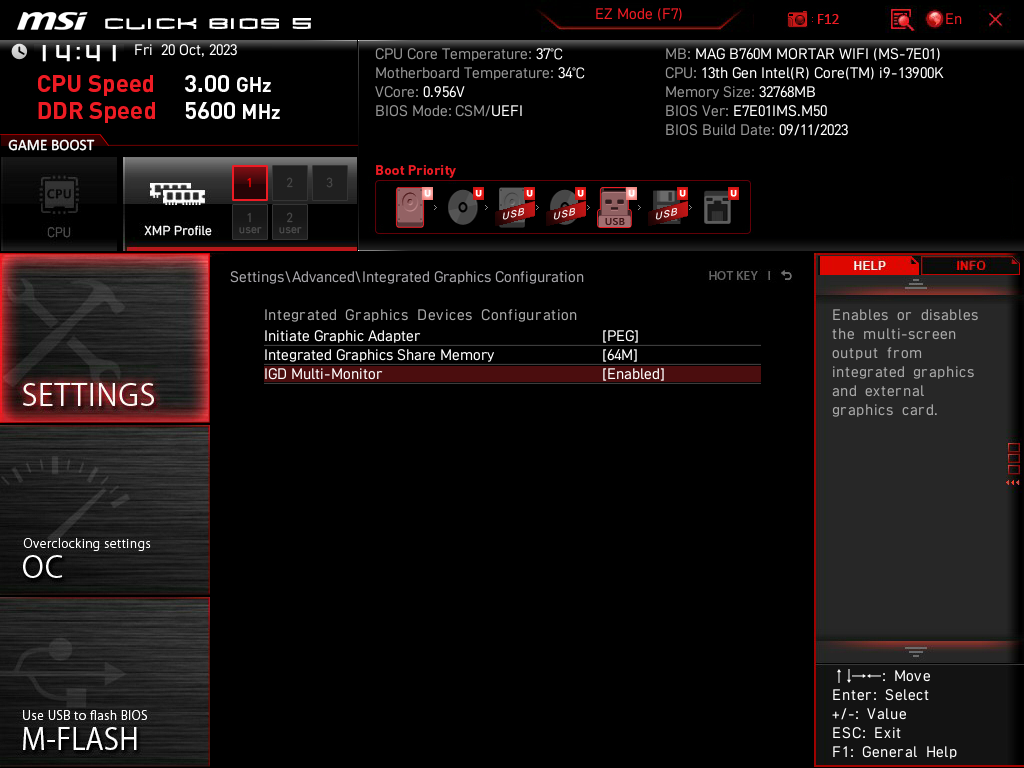Switch to the INFO tab
Image resolution: width=1024 pixels, height=768 pixels.
pyautogui.click(x=970, y=265)
